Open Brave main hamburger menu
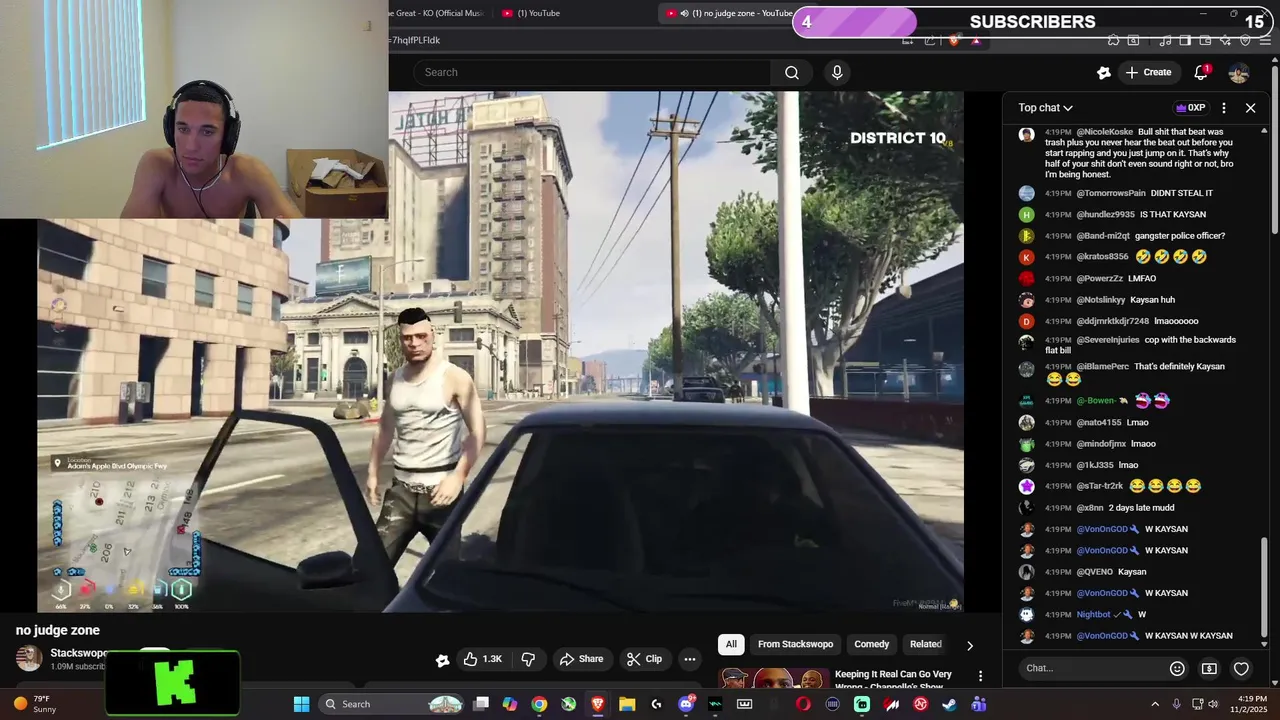 [x=1265, y=41]
